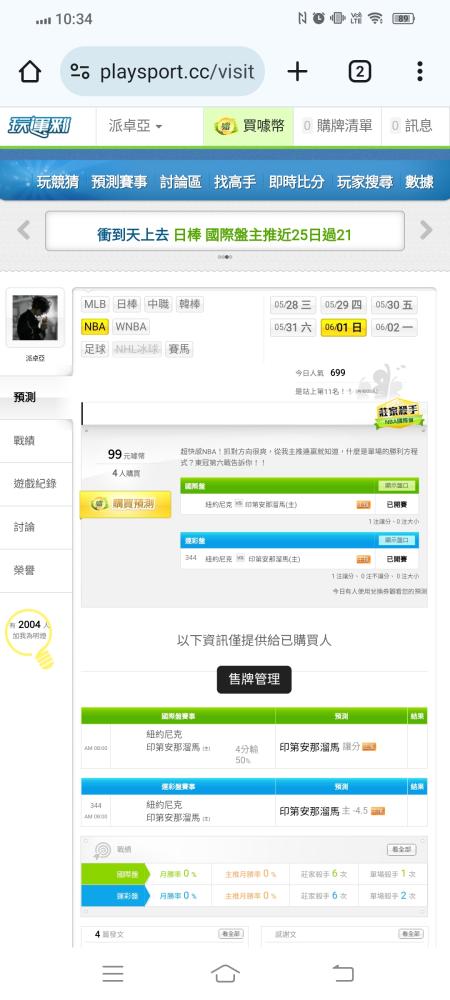Tap the user avatar thumbnail
Image resolution: width=450 pixels, height=1000 pixels.
[x=35, y=318]
